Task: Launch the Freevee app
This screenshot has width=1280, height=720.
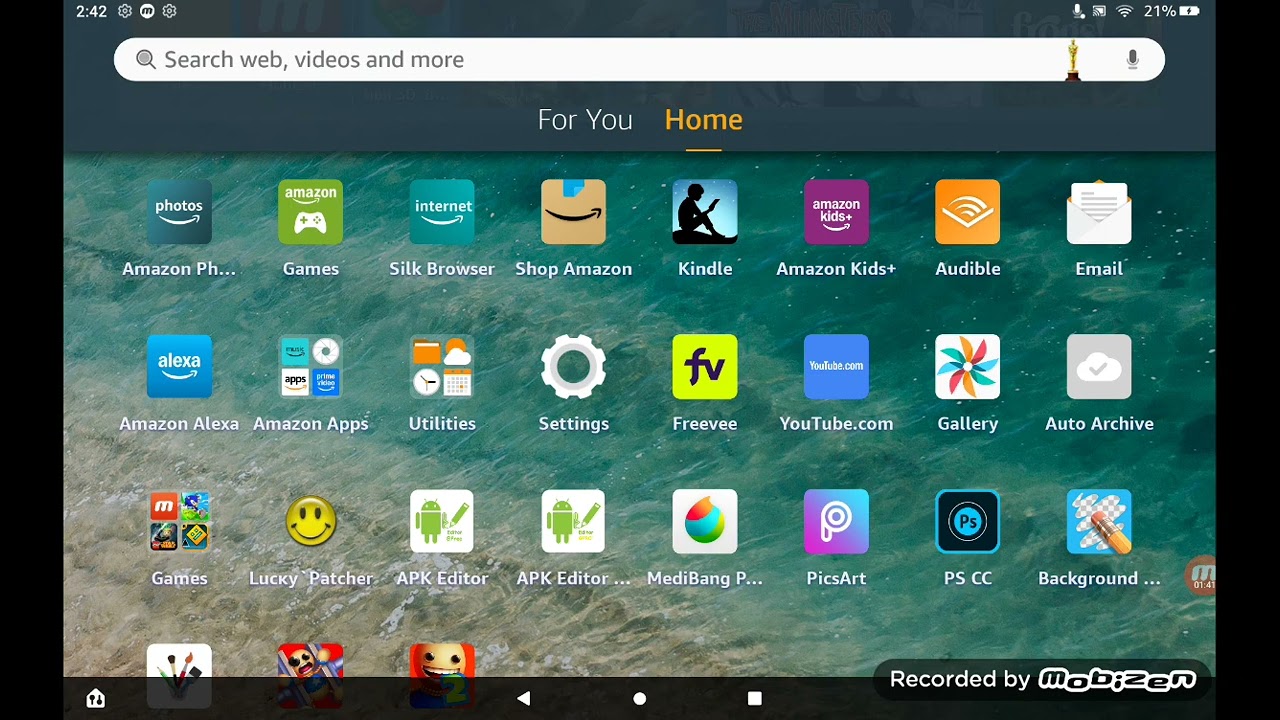Action: coord(705,367)
